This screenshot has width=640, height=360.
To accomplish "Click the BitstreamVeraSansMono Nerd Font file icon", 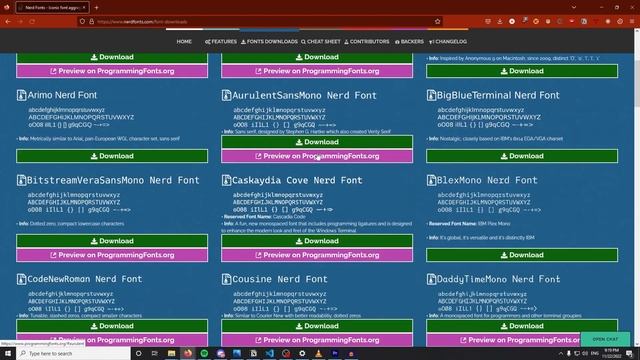I will (21, 180).
